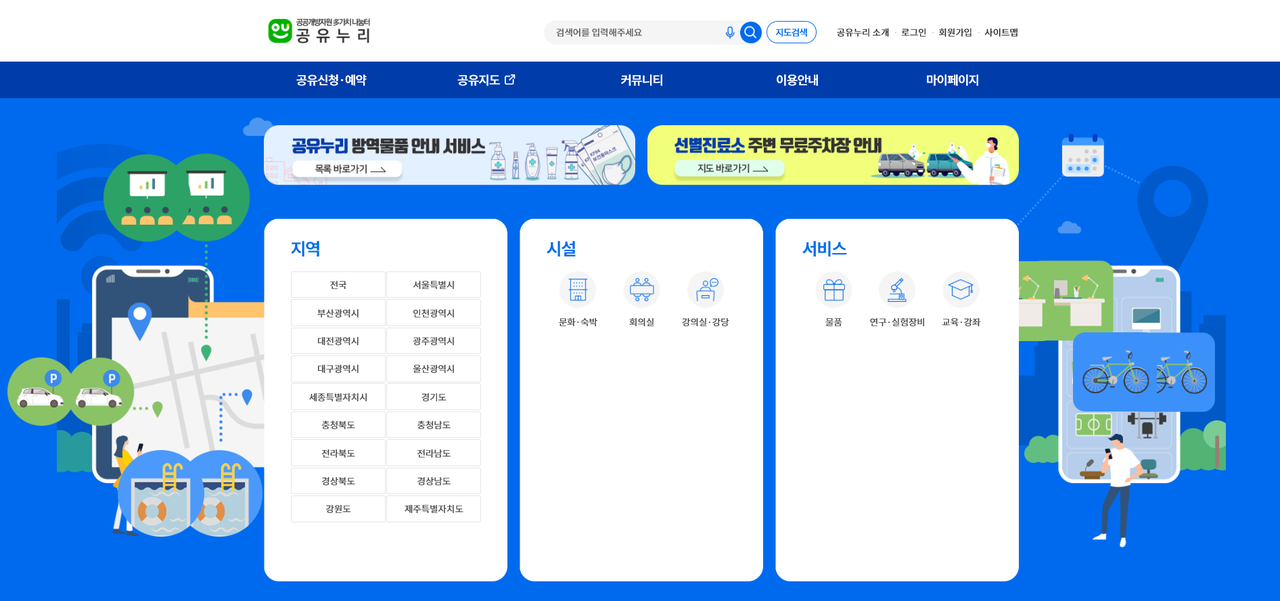Choose the 교육·강좌 graduation cap icon
Viewport: 1280px width, 601px height.
tap(960, 290)
